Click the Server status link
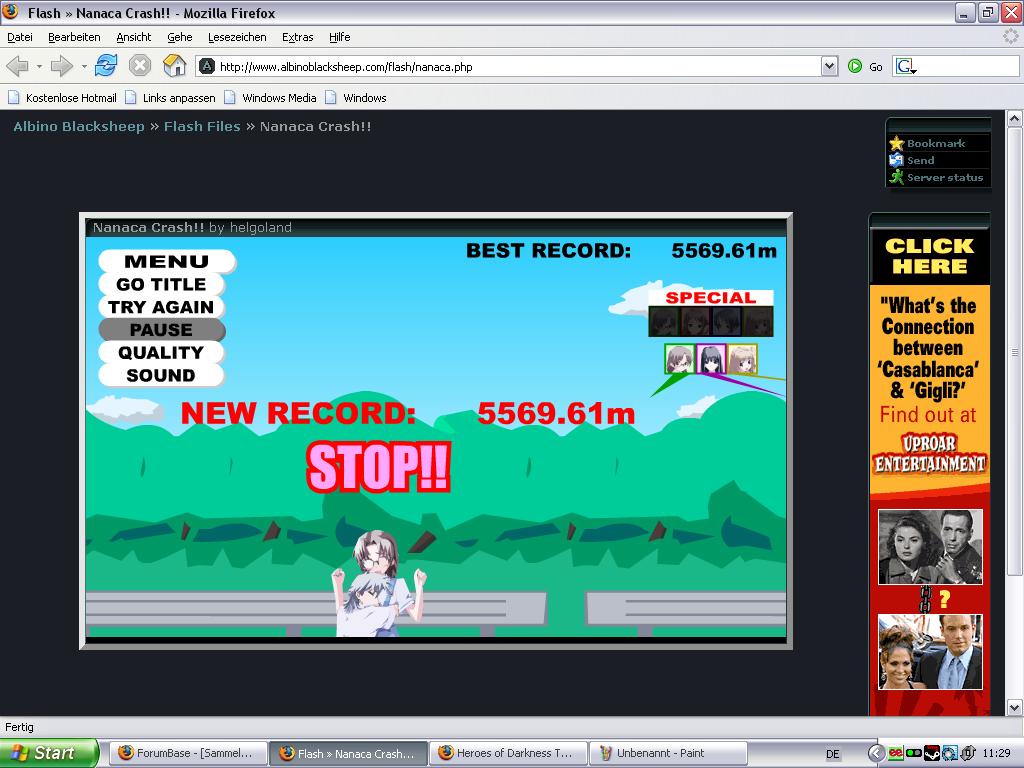1024x768 pixels. tap(944, 177)
